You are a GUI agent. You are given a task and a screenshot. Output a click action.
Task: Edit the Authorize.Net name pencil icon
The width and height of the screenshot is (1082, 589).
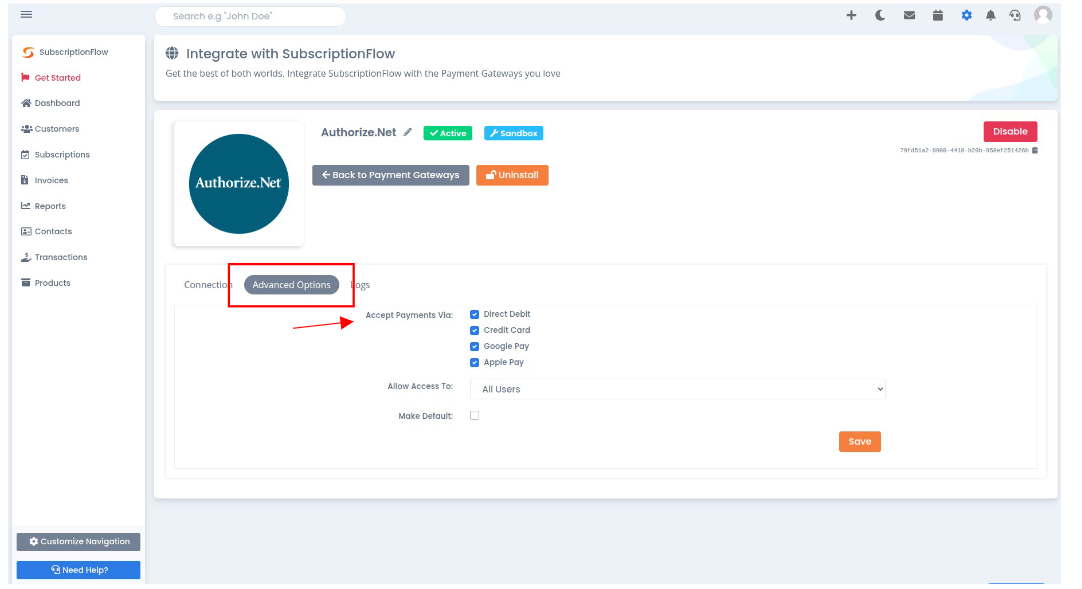point(408,132)
